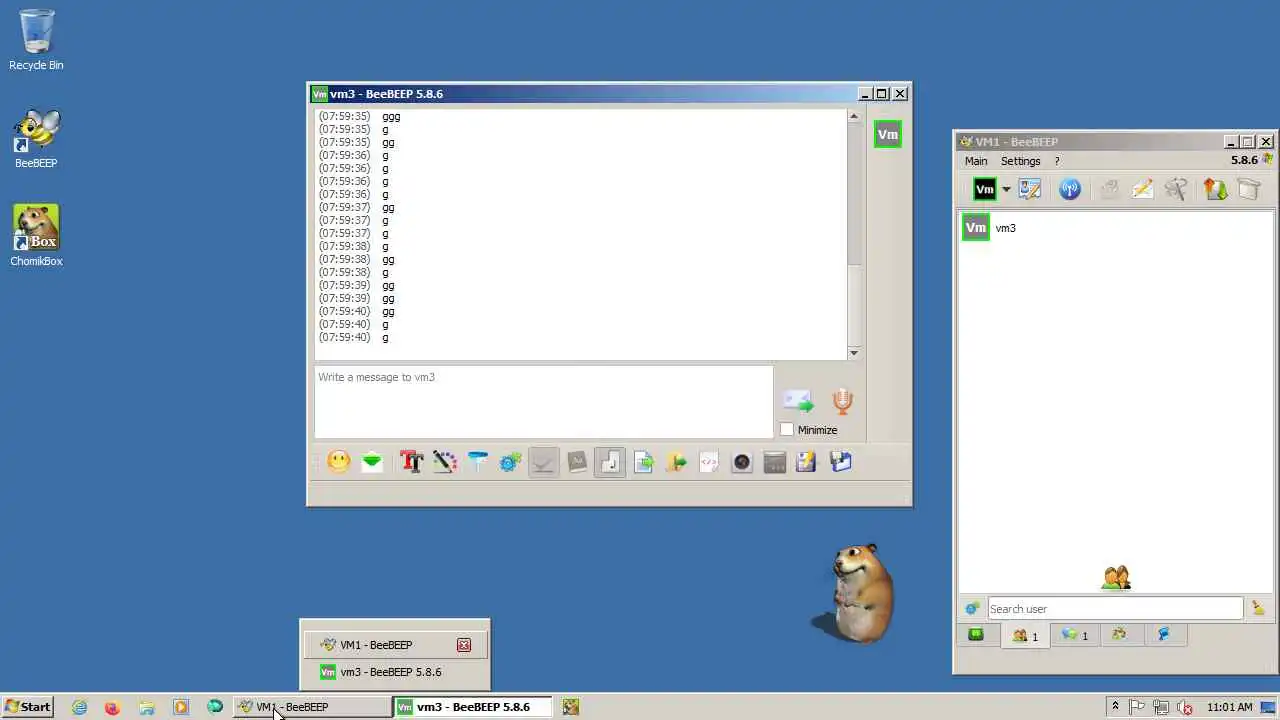Screen dimensions: 1280x720
Task: Open the file transfer arrows icon
Action: coord(1215,189)
